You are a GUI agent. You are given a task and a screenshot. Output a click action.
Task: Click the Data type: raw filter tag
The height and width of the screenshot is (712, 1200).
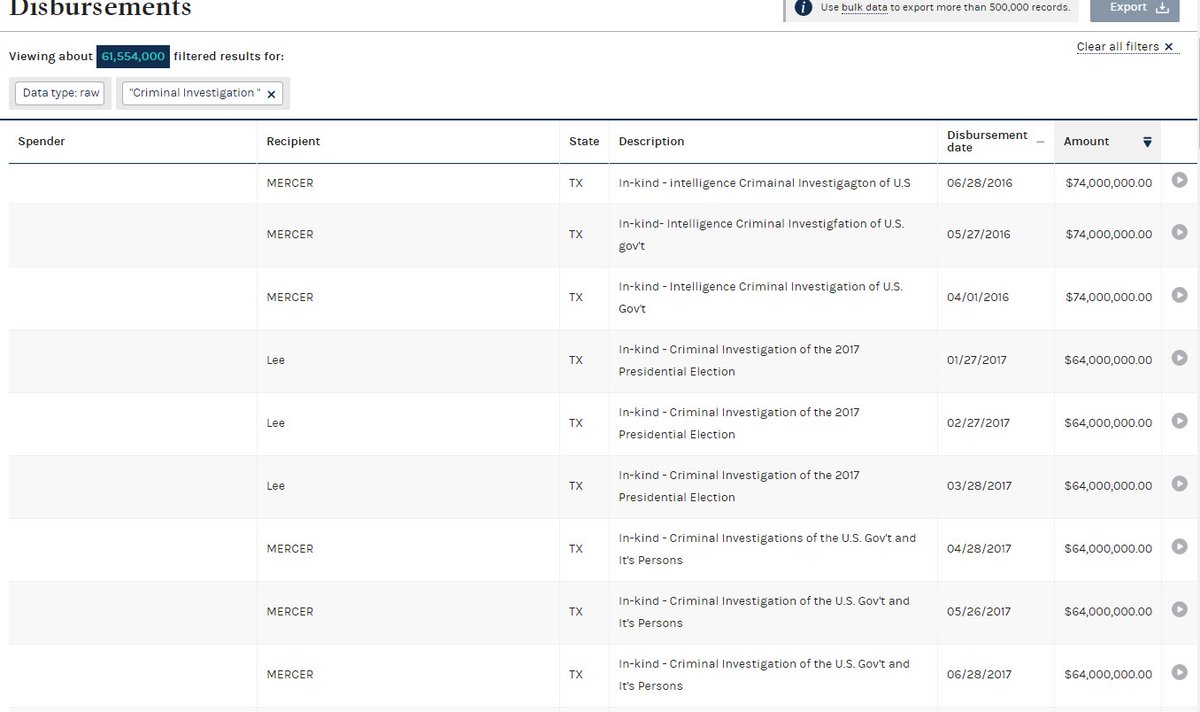(x=61, y=93)
